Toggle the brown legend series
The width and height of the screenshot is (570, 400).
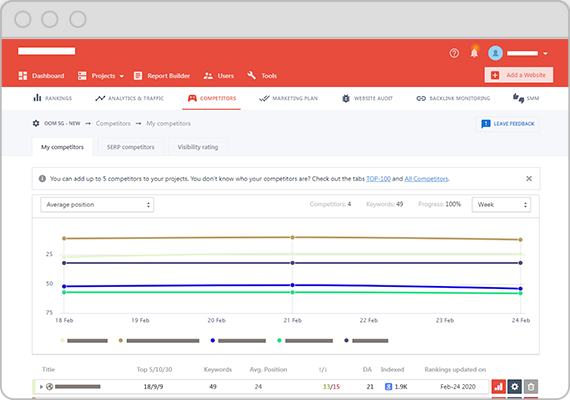pyautogui.click(x=159, y=340)
